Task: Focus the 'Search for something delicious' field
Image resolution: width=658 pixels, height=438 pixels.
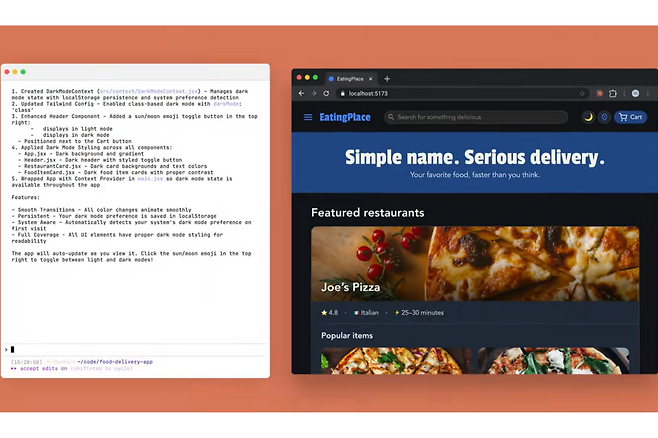Action: click(476, 117)
